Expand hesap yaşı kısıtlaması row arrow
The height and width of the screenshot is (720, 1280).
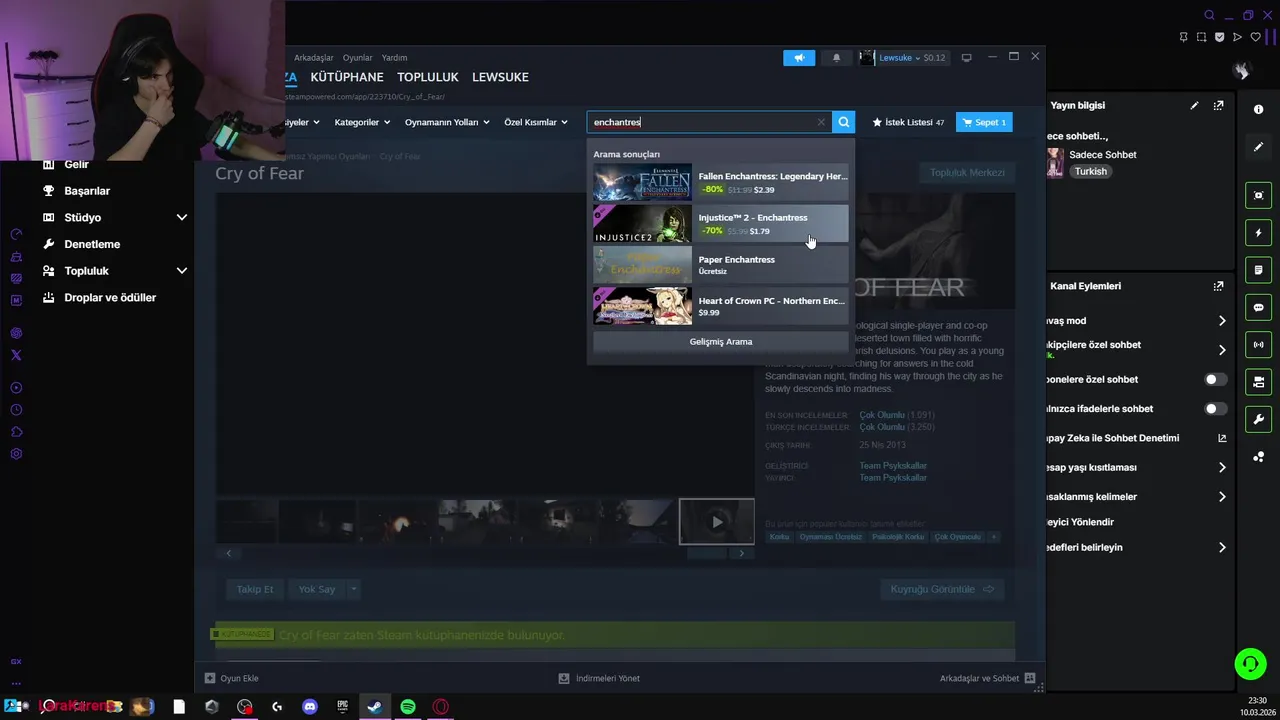(1222, 467)
